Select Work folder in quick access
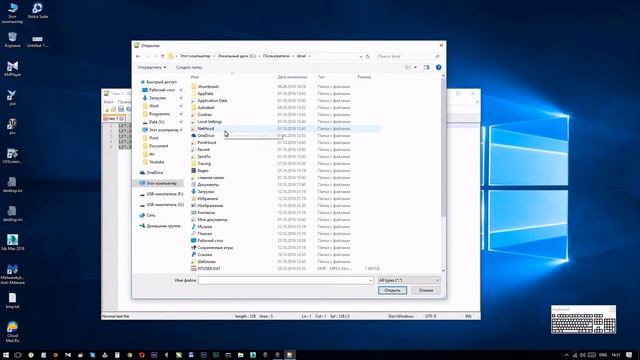 [x=151, y=106]
